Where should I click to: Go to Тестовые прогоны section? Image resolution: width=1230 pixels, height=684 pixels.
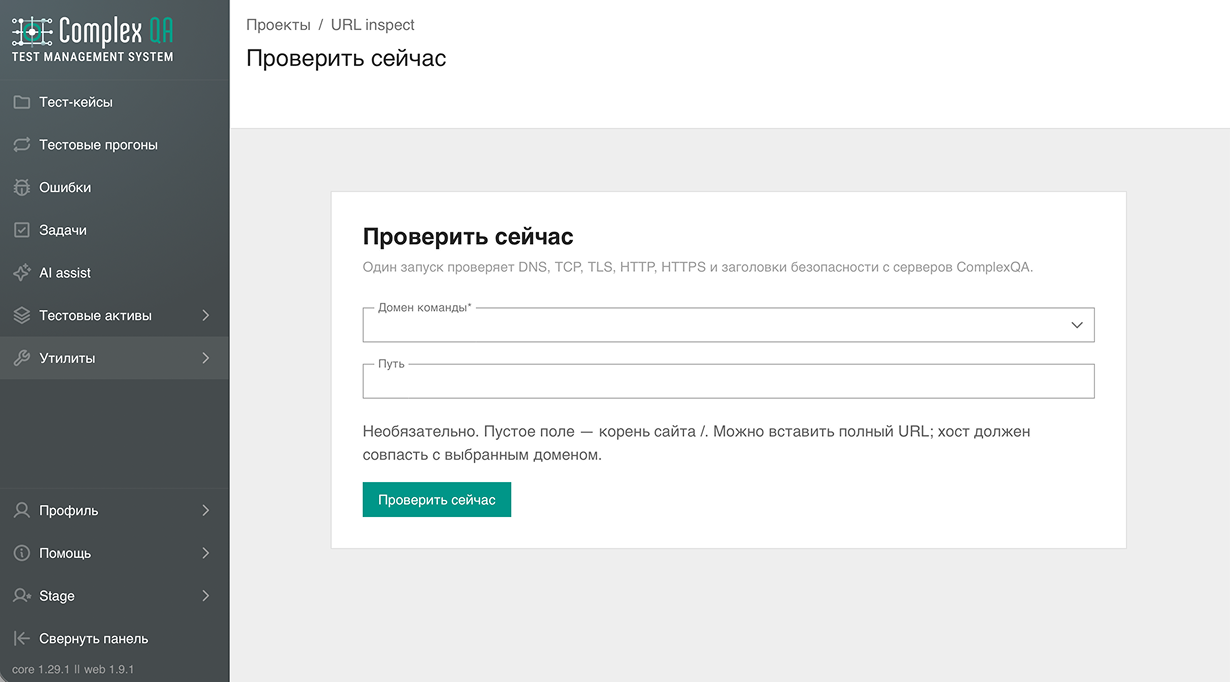pyautogui.click(x=115, y=145)
